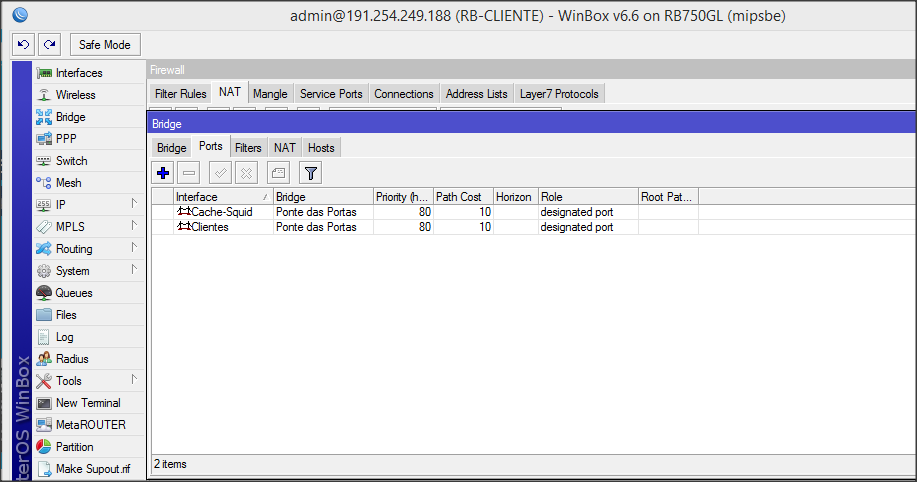Open the Hosts tab in Bridge window
The height and width of the screenshot is (482, 917).
(321, 148)
